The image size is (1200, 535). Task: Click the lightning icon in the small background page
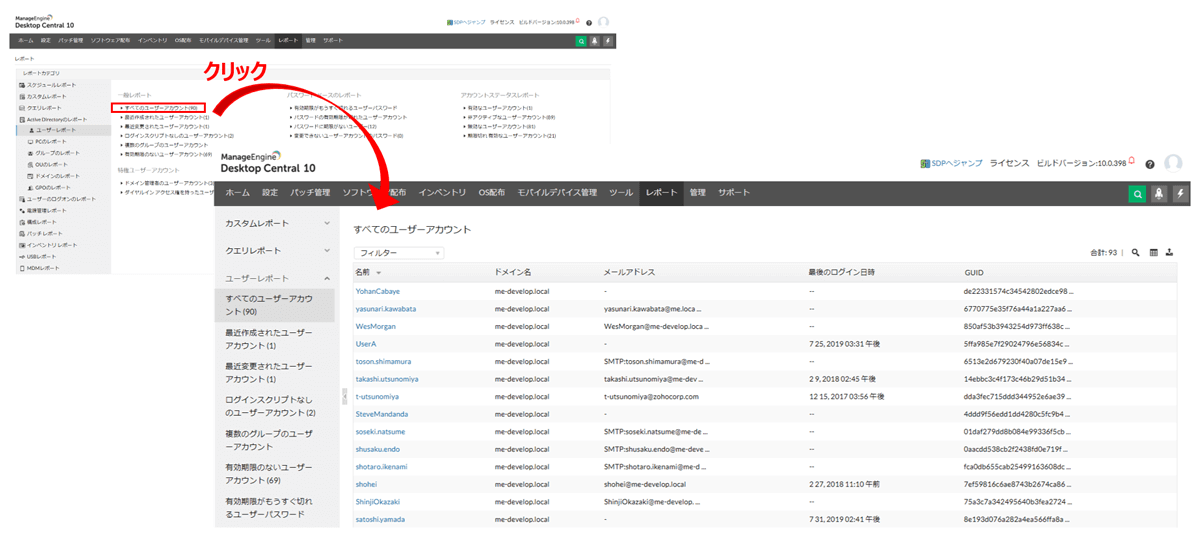(608, 41)
